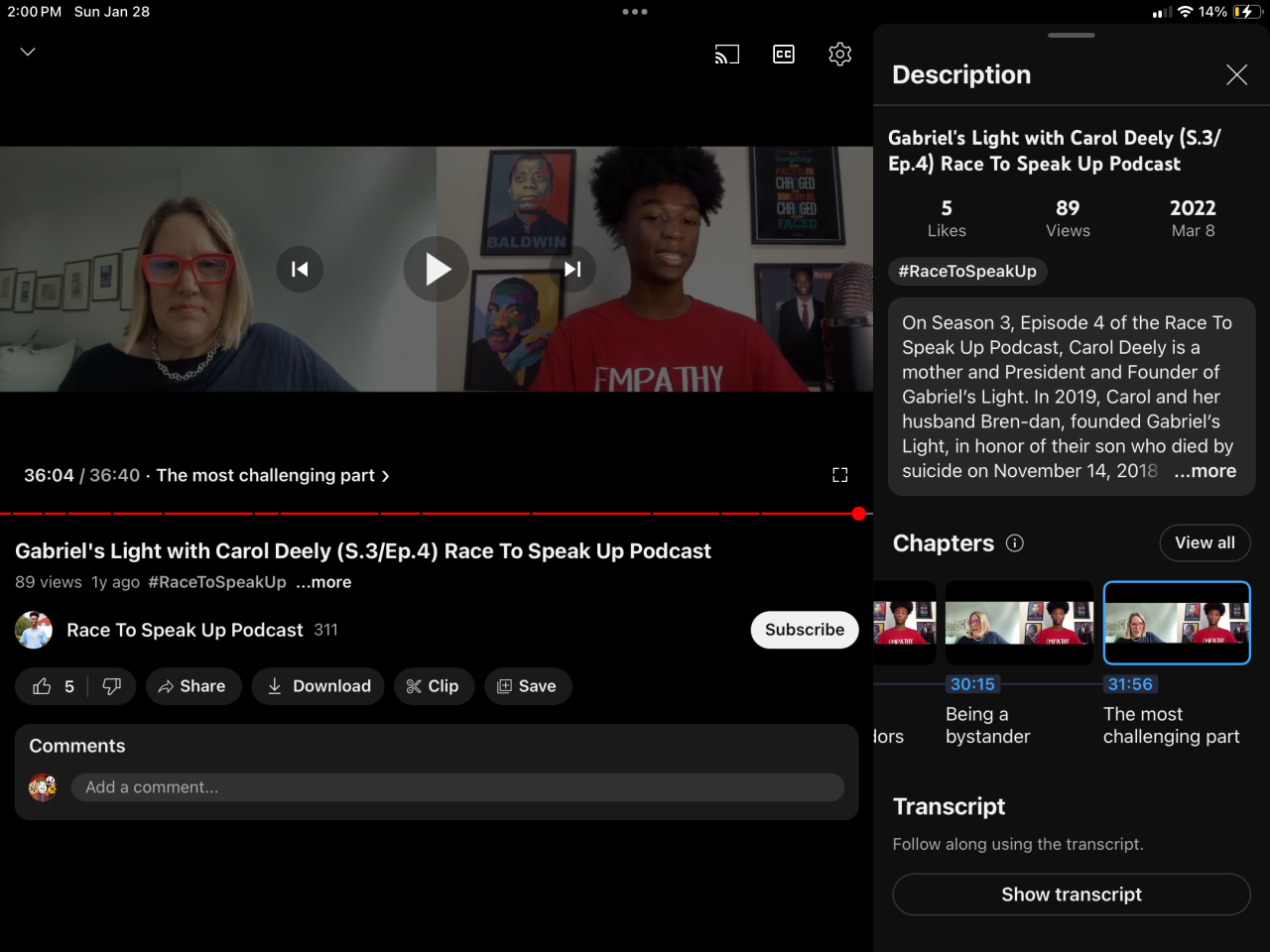Enter fullscreen mode icon
The image size is (1270, 952).
(839, 475)
